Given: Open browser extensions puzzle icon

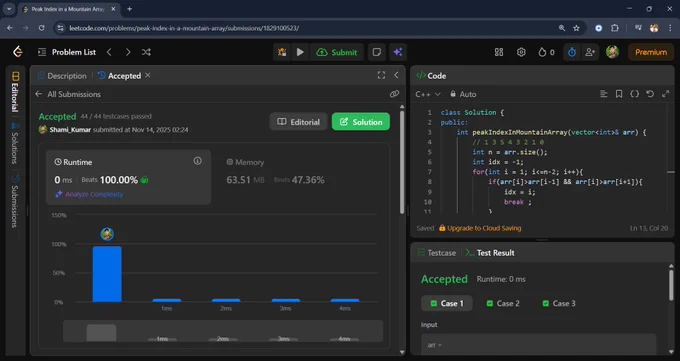Looking at the screenshot, I should click(615, 28).
